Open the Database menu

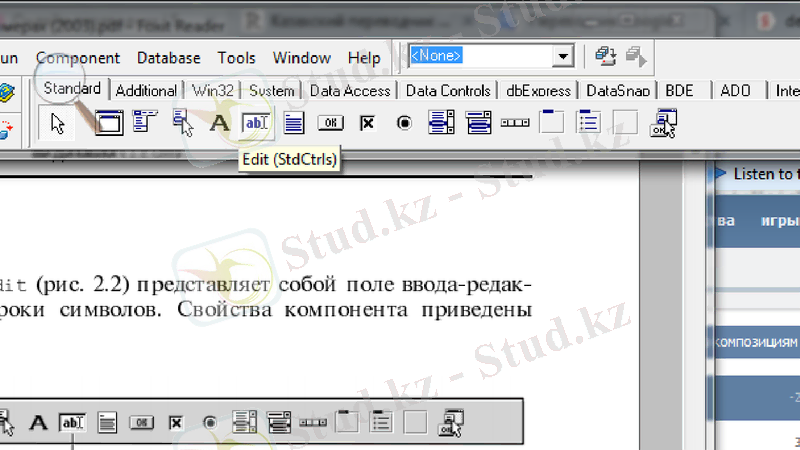click(x=168, y=58)
